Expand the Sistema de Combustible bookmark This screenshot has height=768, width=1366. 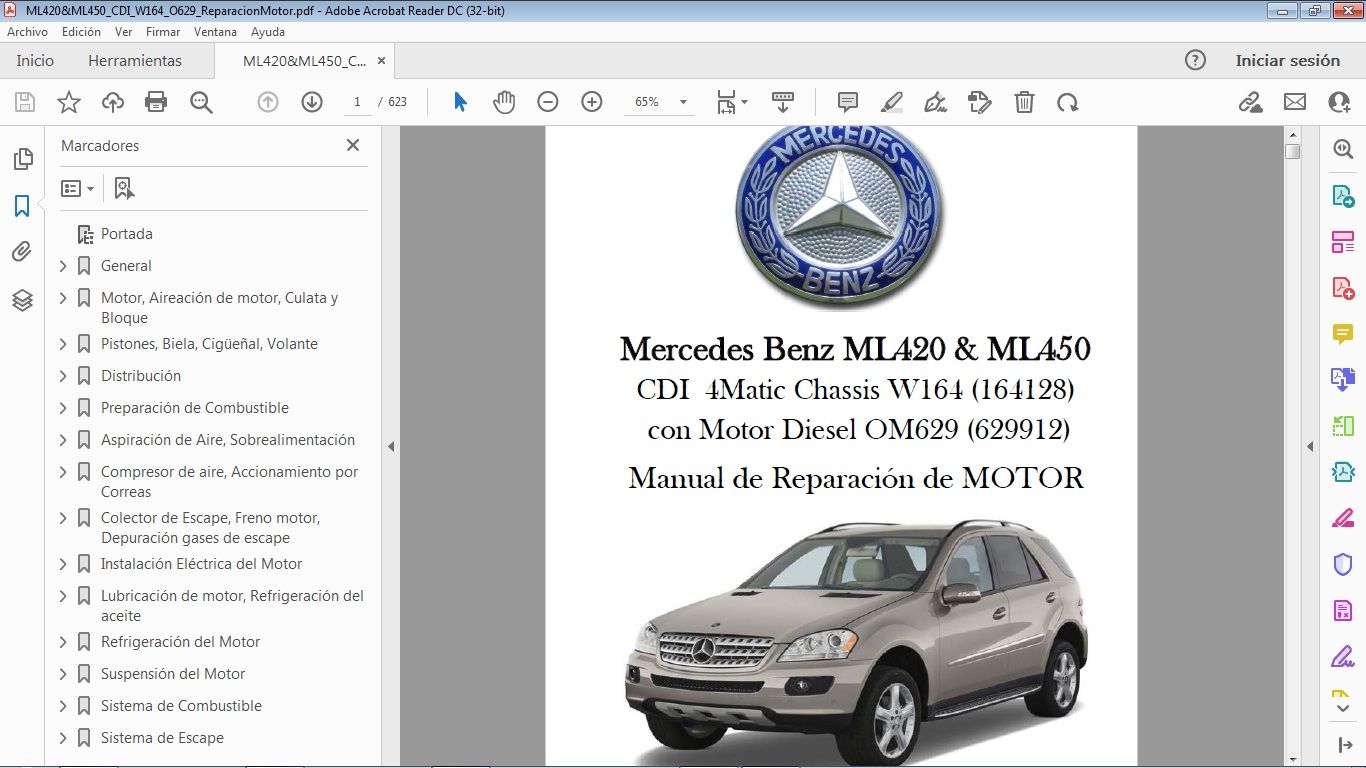(62, 705)
